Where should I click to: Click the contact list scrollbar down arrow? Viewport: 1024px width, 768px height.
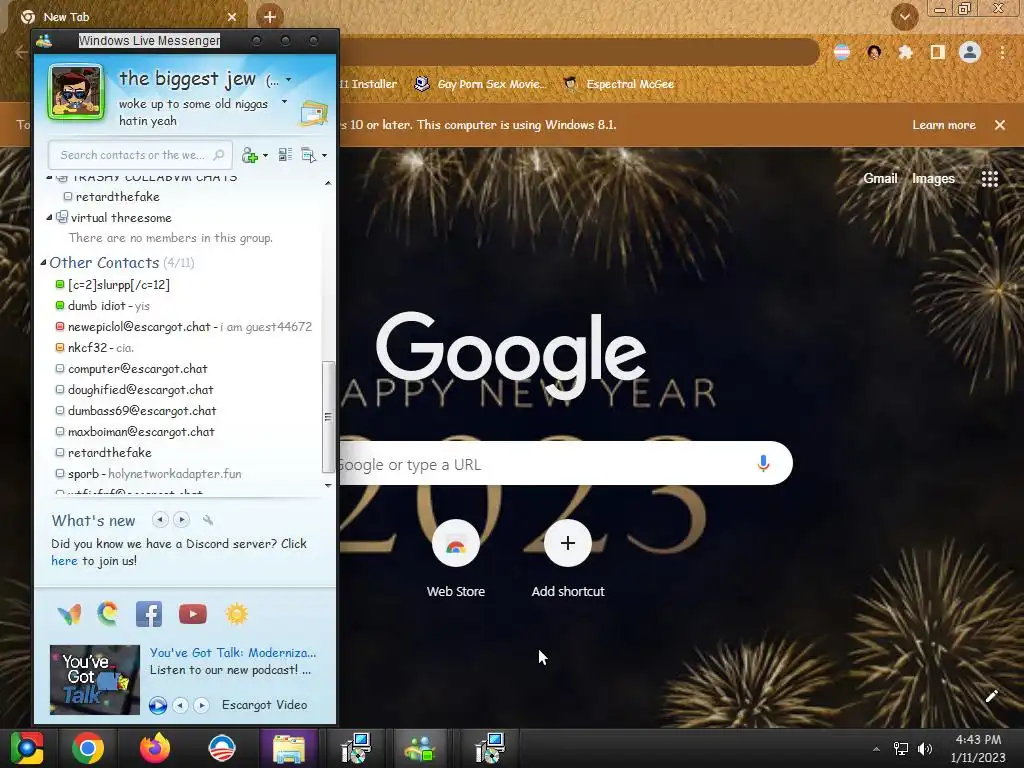point(328,485)
